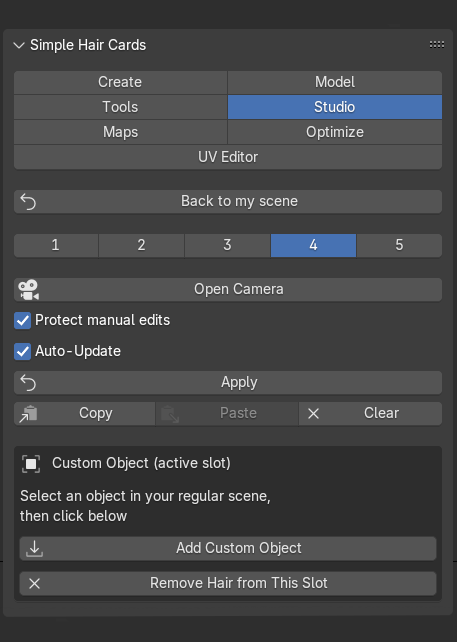Click Remove Hair from This Slot
This screenshot has width=457, height=642.
(228, 583)
